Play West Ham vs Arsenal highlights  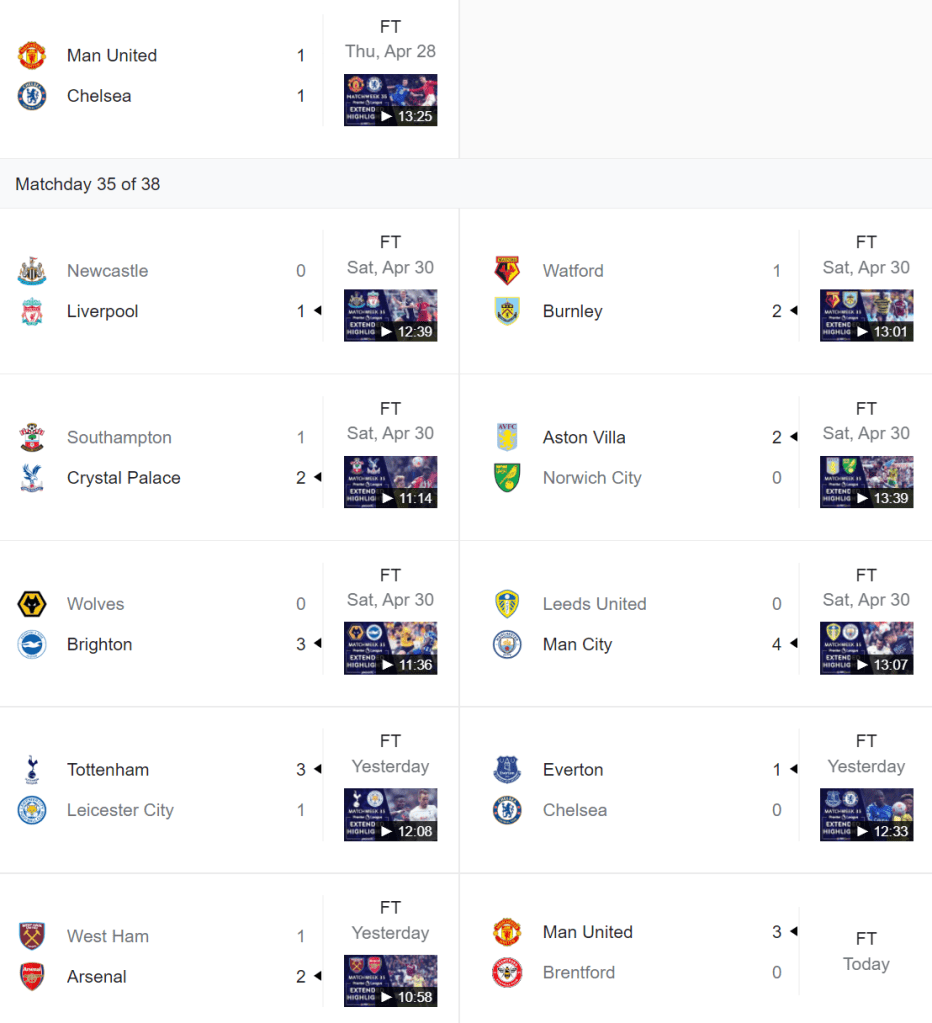point(390,981)
